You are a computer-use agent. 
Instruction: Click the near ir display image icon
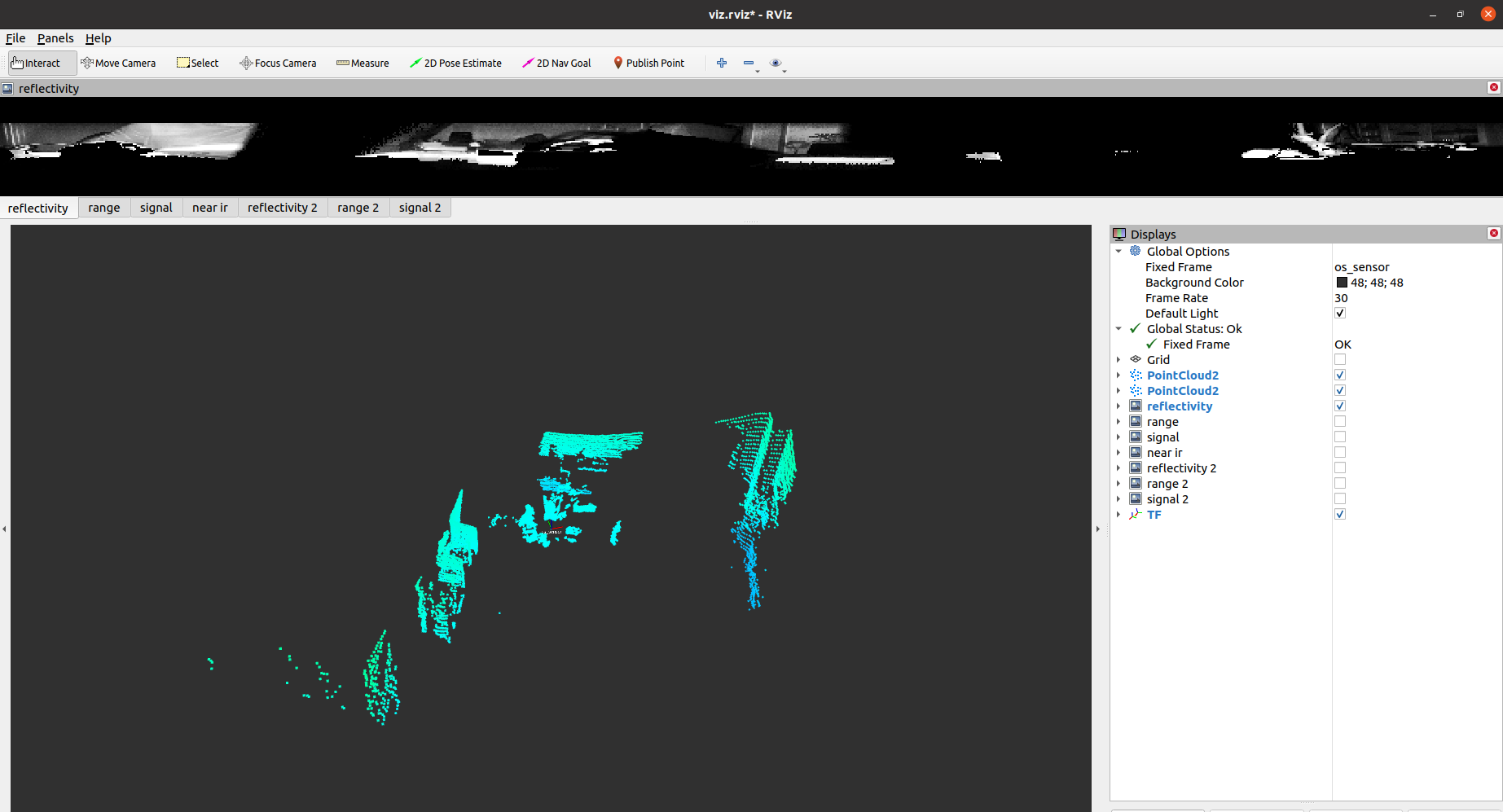pyautogui.click(x=1136, y=452)
